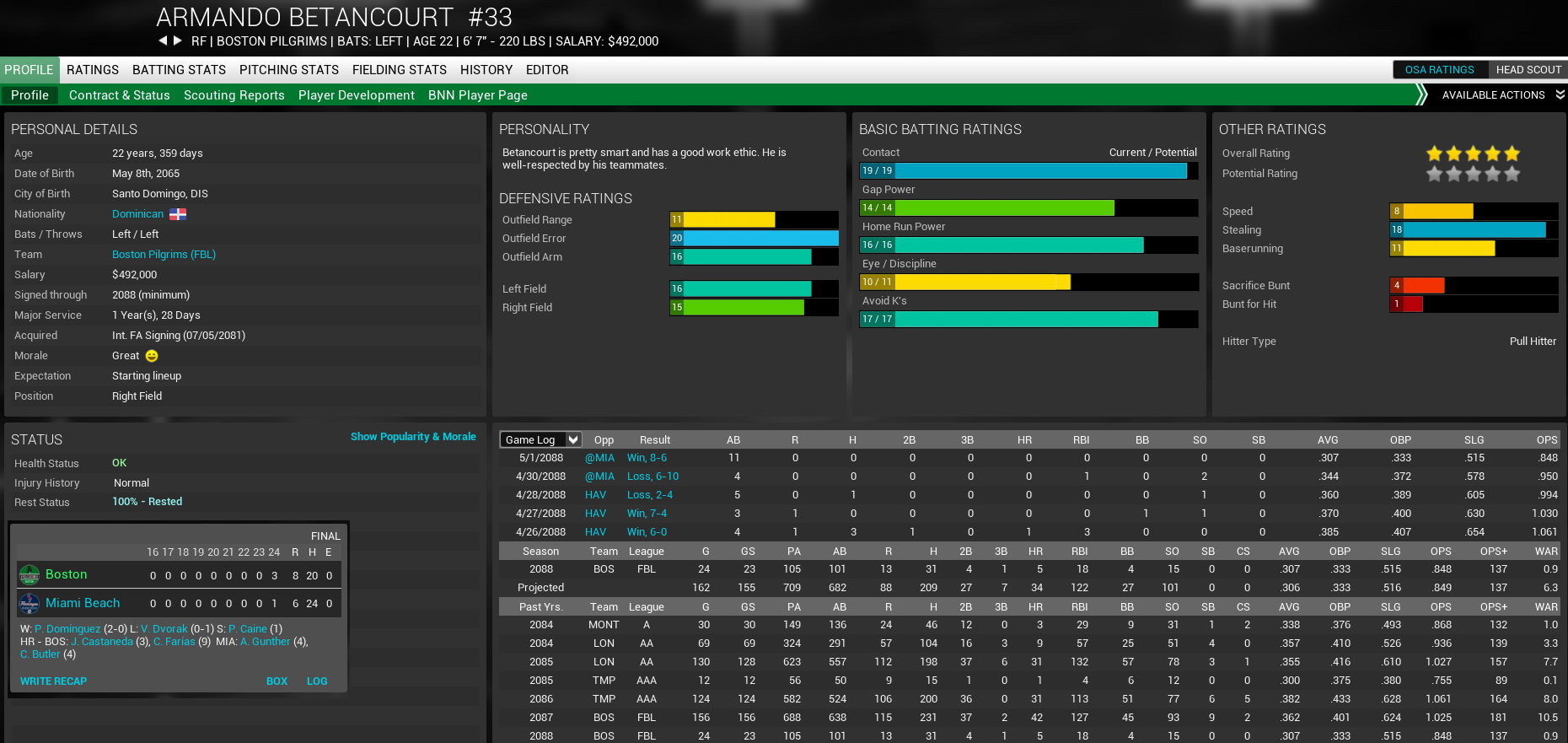Switch to Head Scout ratings
This screenshot has height=743, width=1568.
tap(1528, 70)
